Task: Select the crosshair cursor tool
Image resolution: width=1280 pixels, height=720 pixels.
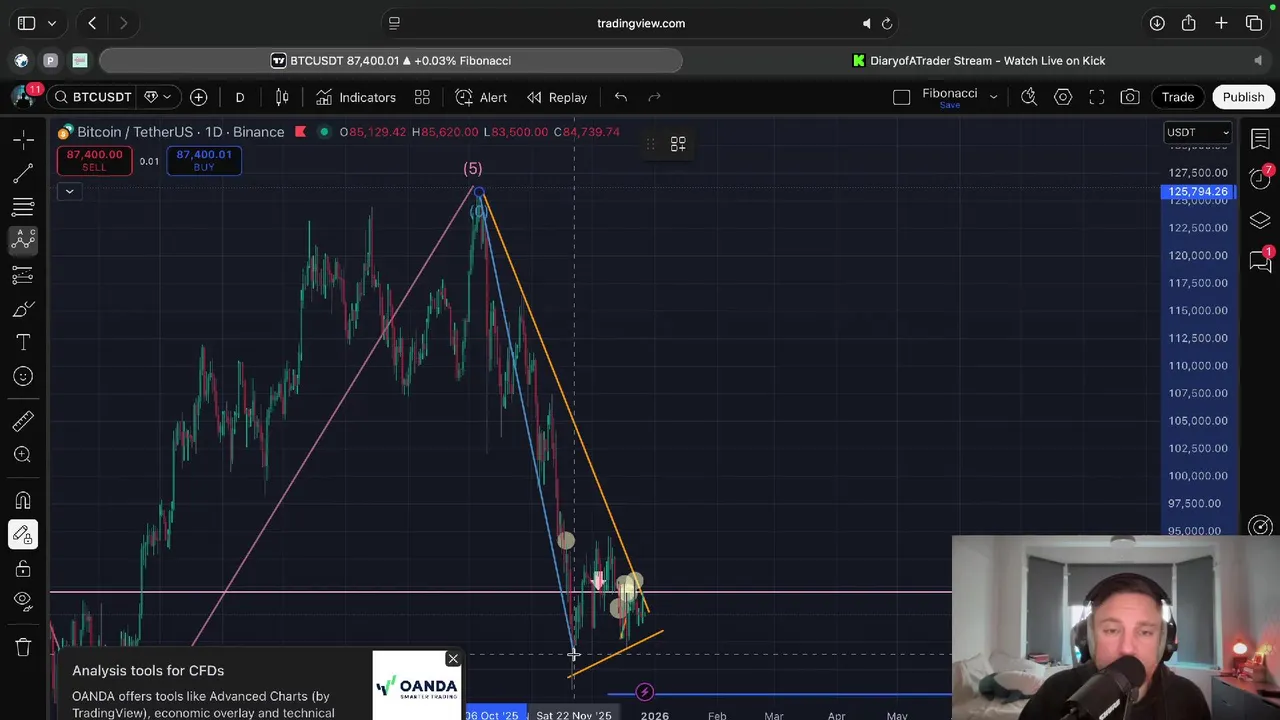Action: click(23, 139)
